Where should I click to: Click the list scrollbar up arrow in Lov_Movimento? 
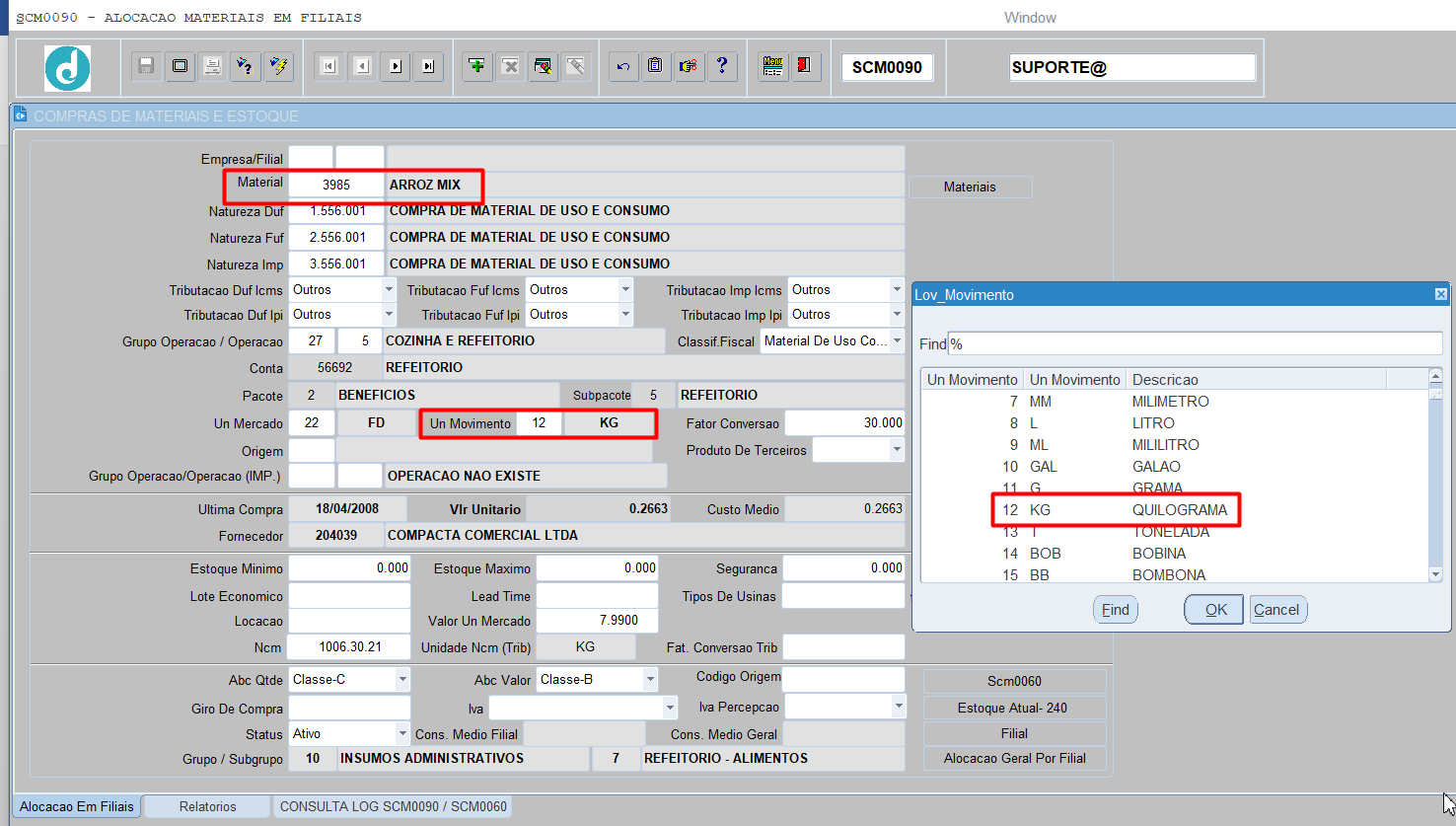click(x=1435, y=376)
